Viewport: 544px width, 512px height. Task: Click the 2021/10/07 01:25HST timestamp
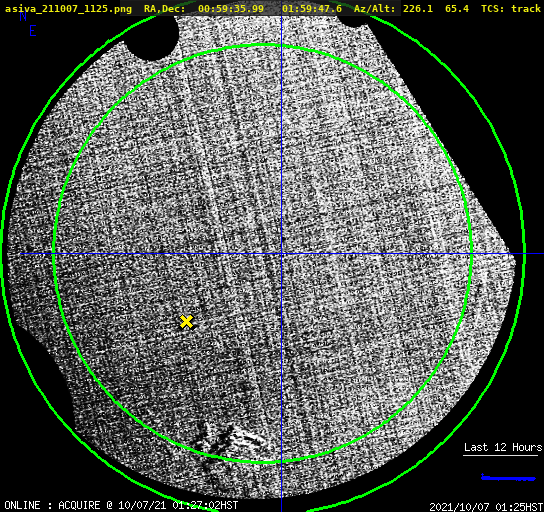pyautogui.click(x=486, y=507)
